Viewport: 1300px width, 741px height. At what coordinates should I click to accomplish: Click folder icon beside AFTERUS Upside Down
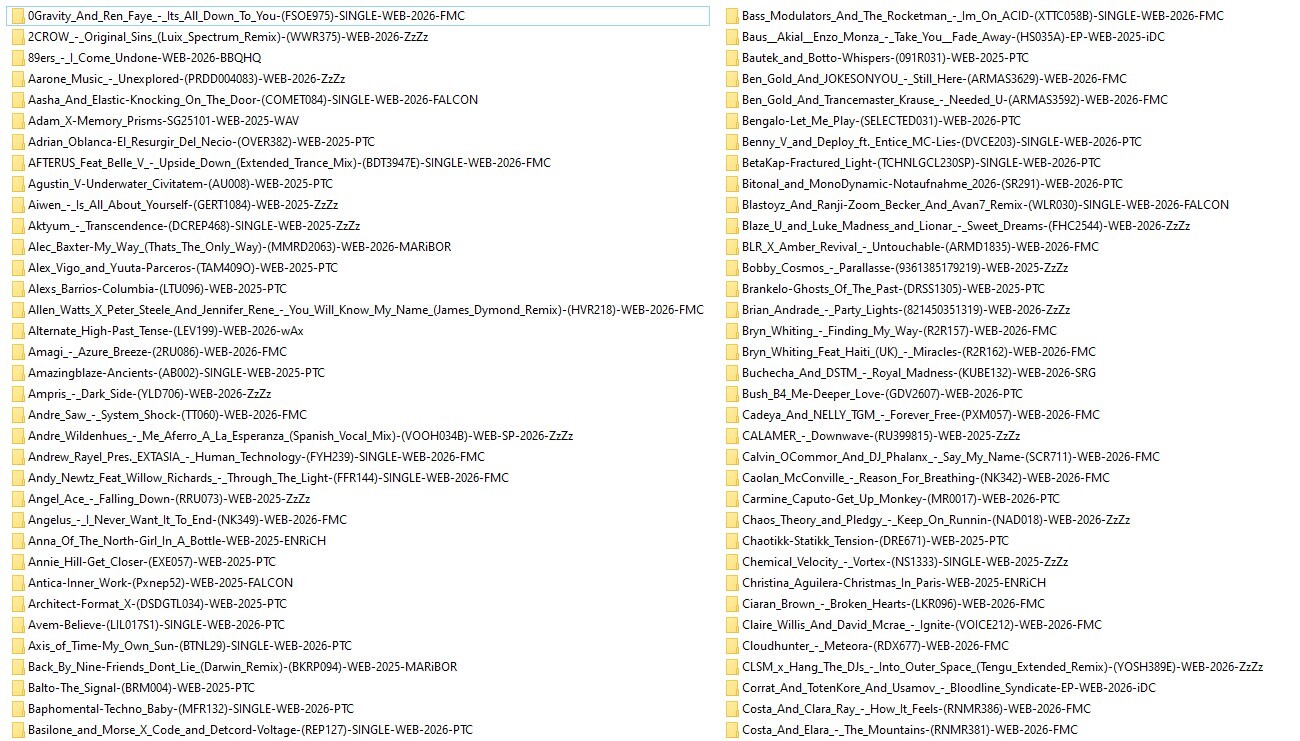[18, 163]
